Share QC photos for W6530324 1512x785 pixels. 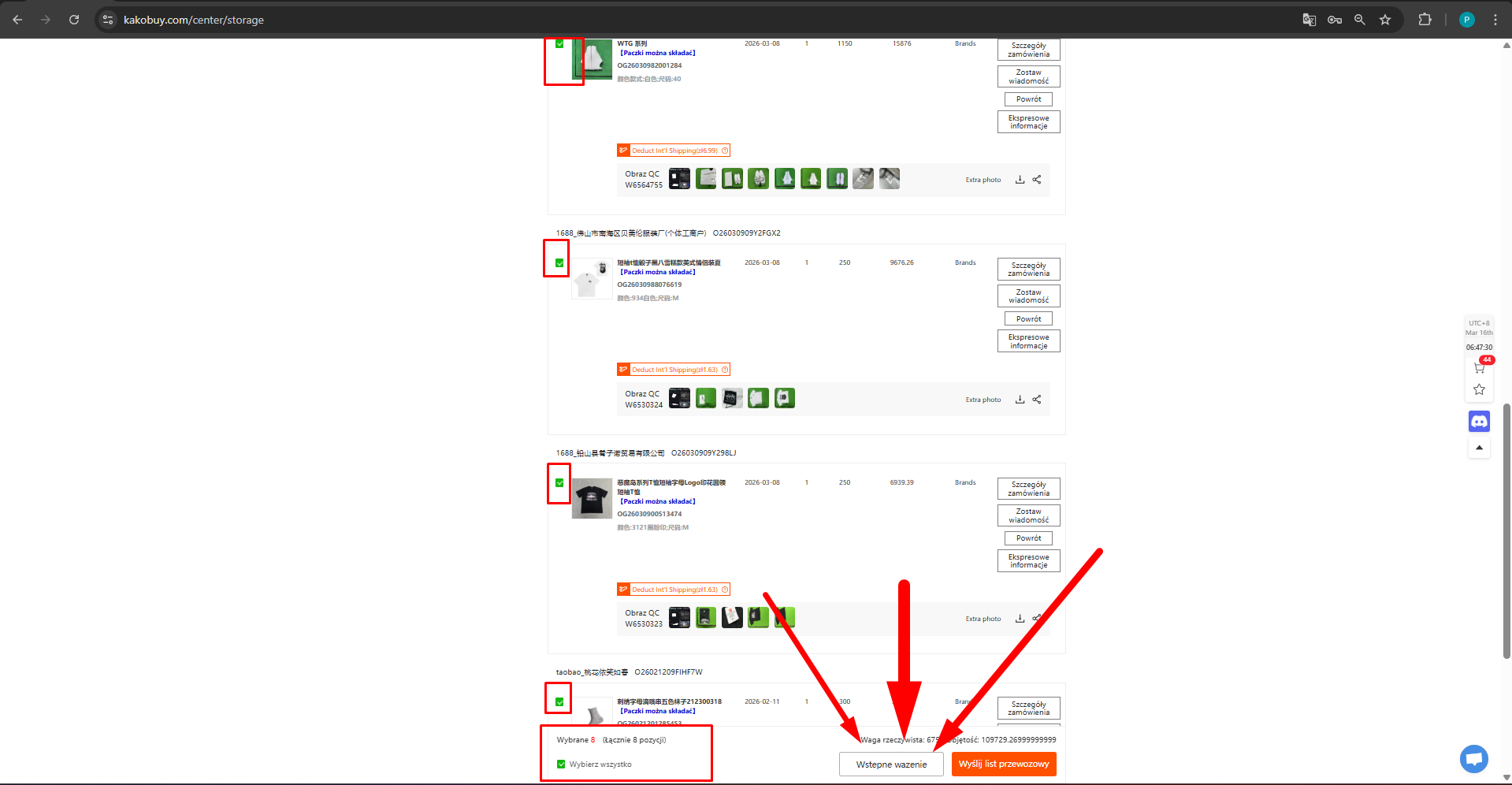[1037, 400]
